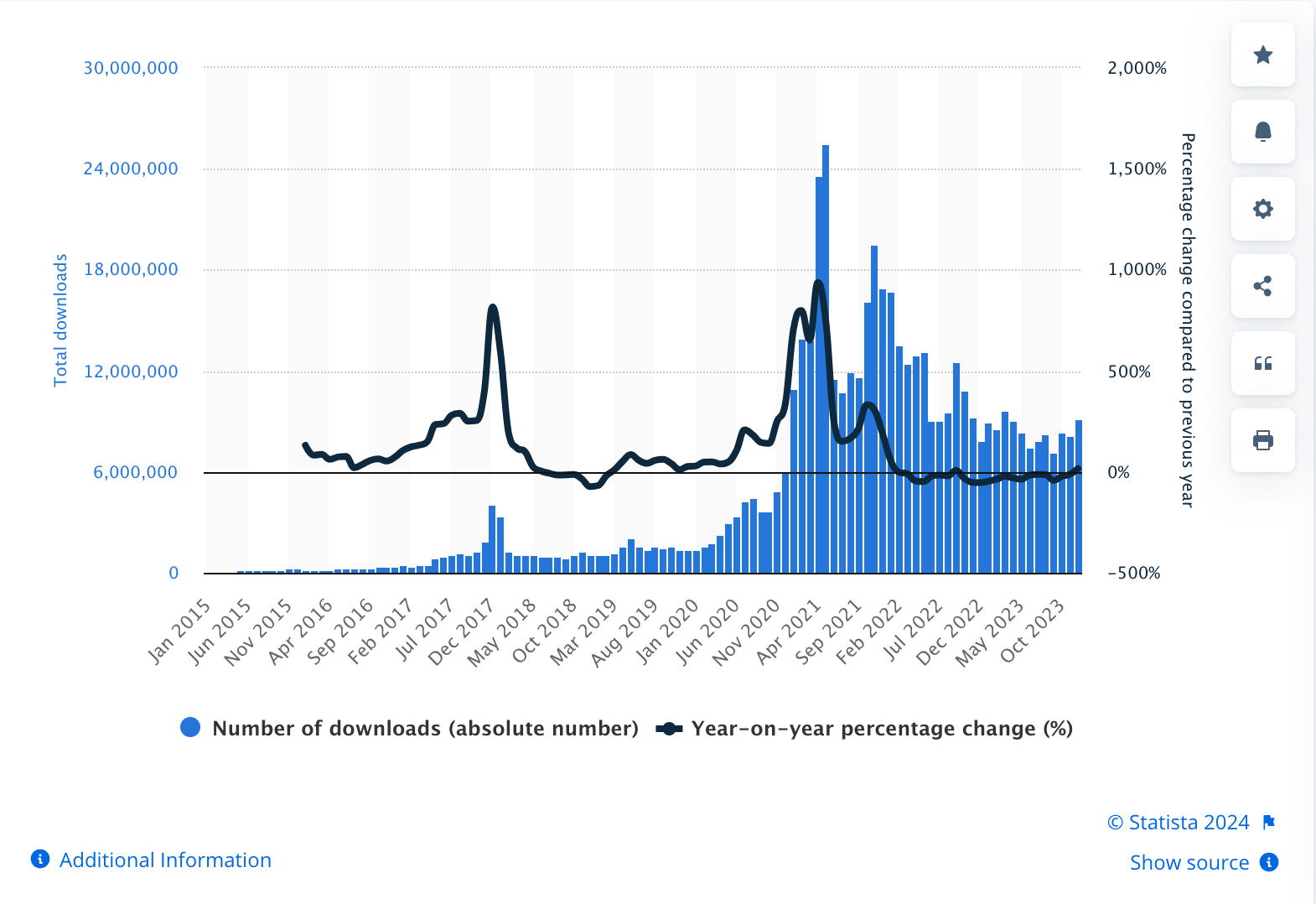The height and width of the screenshot is (904, 1316).
Task: Click the © Statista 2024 link
Action: tap(1179, 823)
